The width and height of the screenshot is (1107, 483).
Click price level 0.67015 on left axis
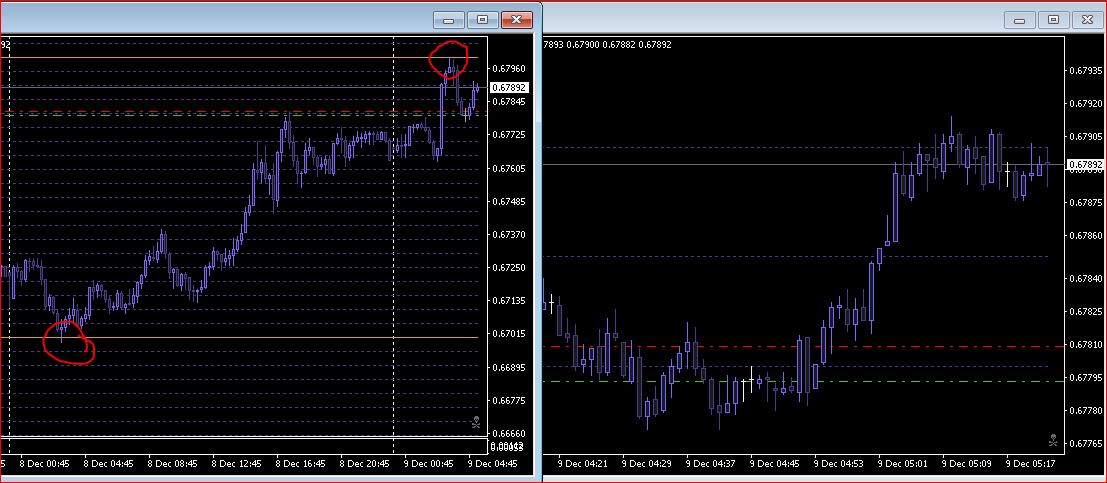(508, 333)
